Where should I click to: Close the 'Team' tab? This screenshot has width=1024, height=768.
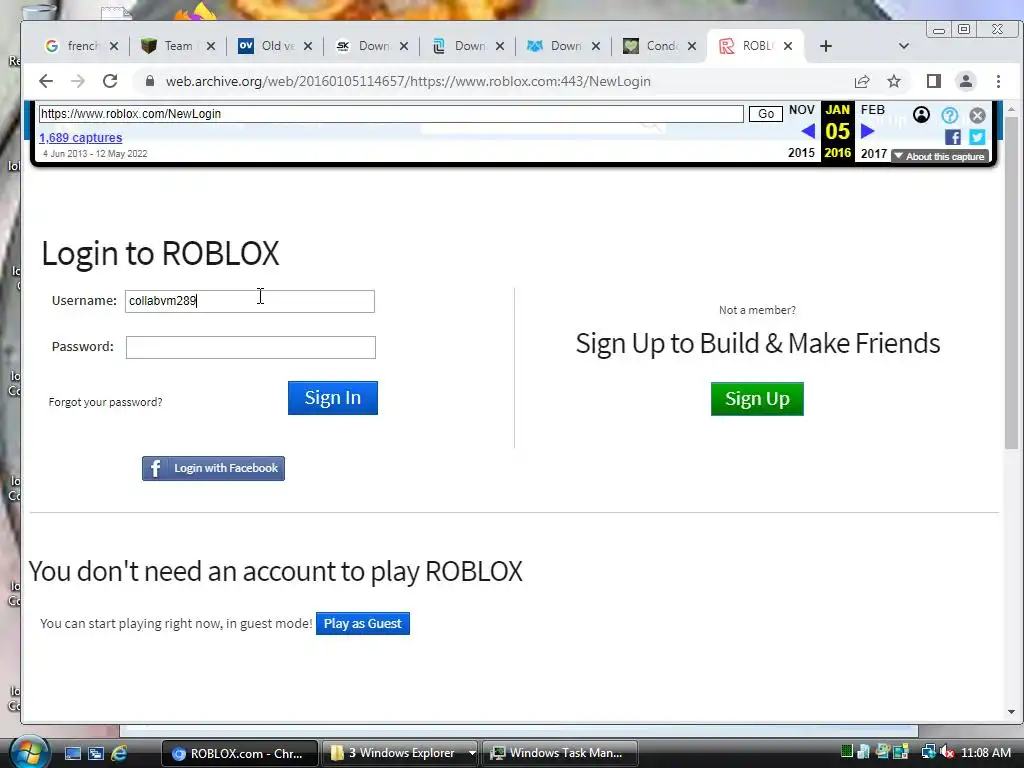click(211, 46)
